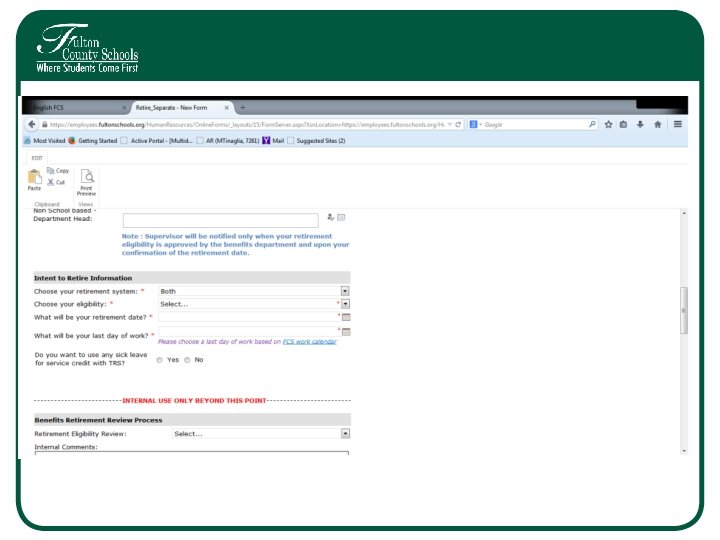Close the Retire_Separate tab

[226, 108]
